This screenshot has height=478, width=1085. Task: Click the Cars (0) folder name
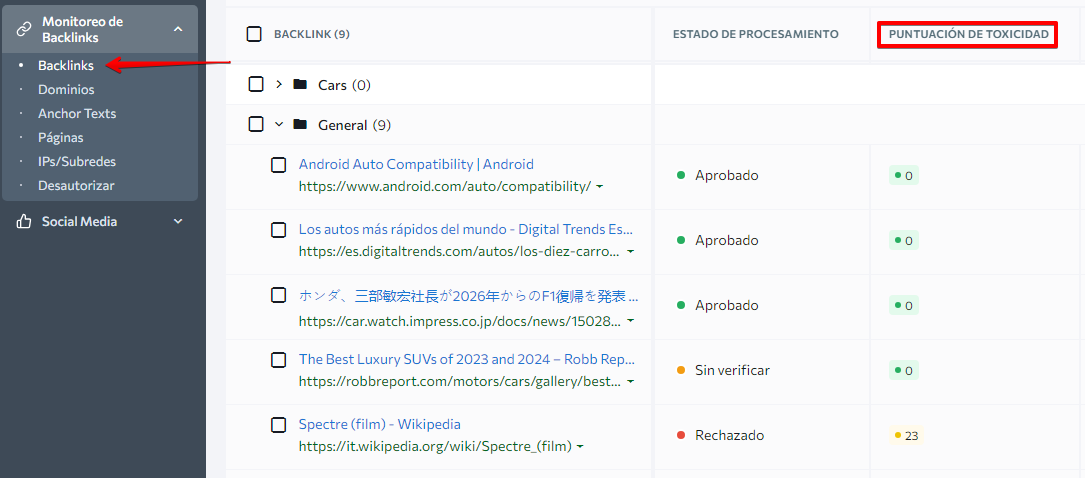coord(345,85)
